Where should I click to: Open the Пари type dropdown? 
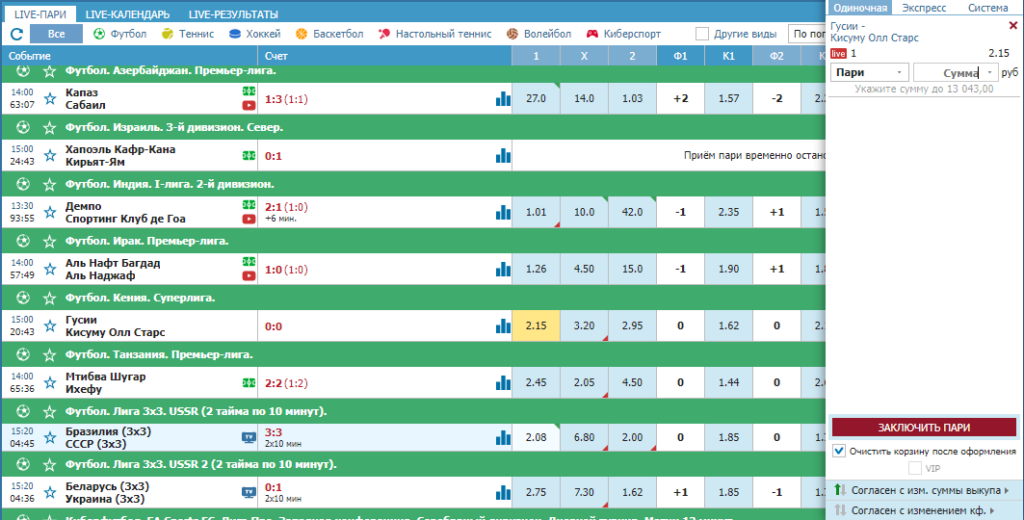pyautogui.click(x=869, y=73)
